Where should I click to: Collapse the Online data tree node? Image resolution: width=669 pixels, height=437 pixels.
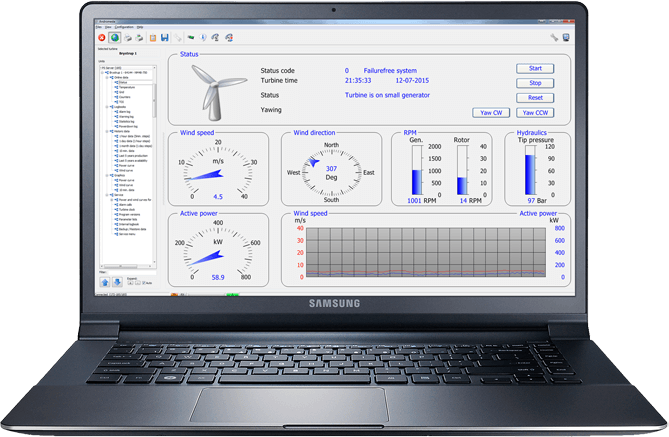point(107,78)
